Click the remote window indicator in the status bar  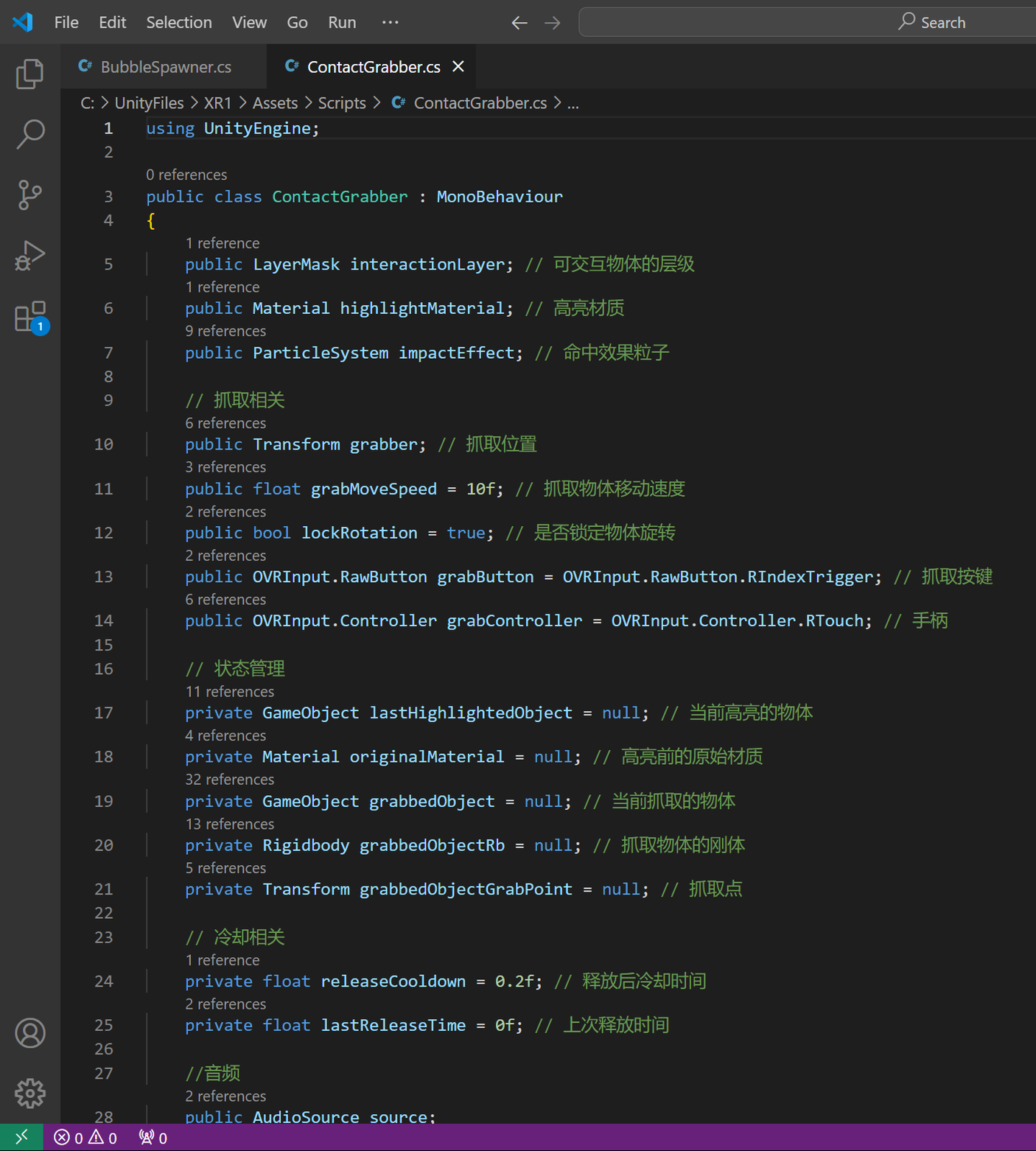(21, 1138)
